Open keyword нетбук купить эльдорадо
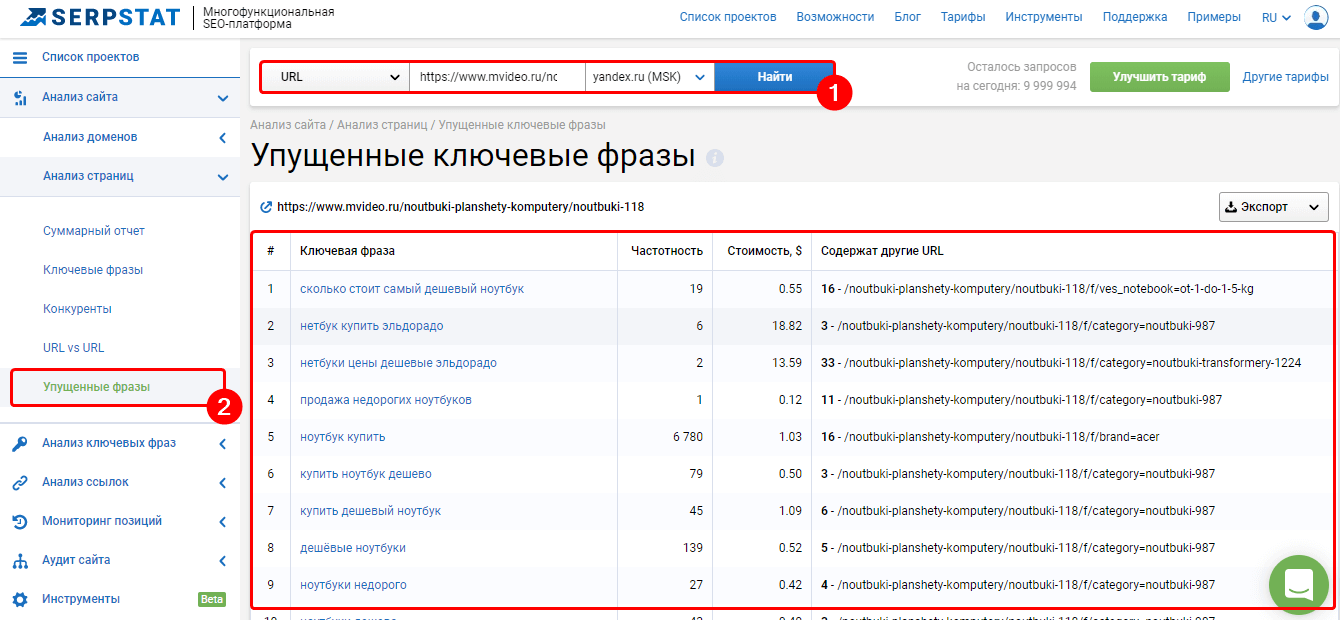The width and height of the screenshot is (1340, 620). point(372,326)
